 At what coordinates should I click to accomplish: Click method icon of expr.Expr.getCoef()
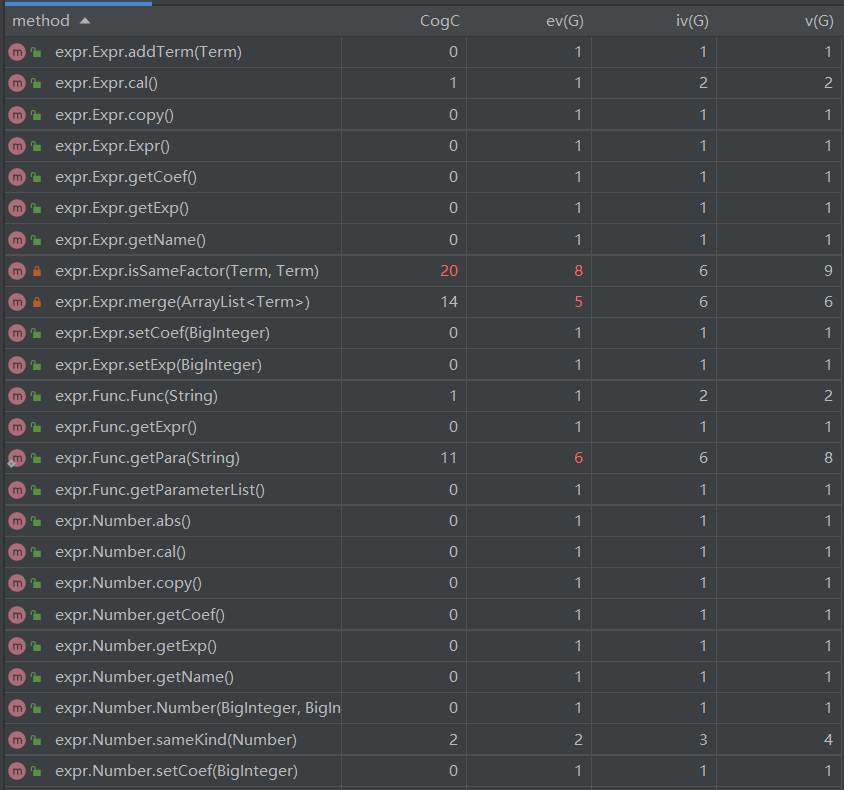point(17,177)
